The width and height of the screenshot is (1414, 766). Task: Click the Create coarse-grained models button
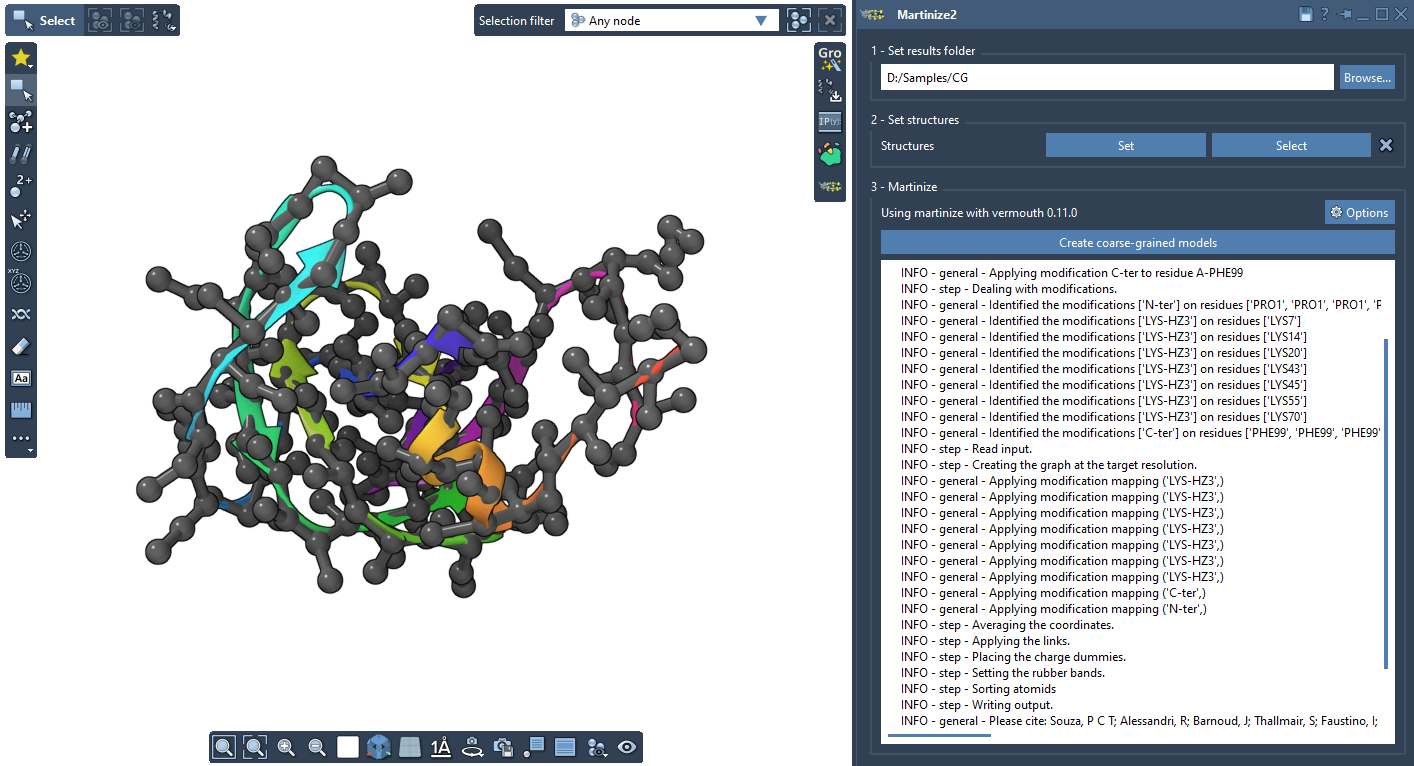1137,243
